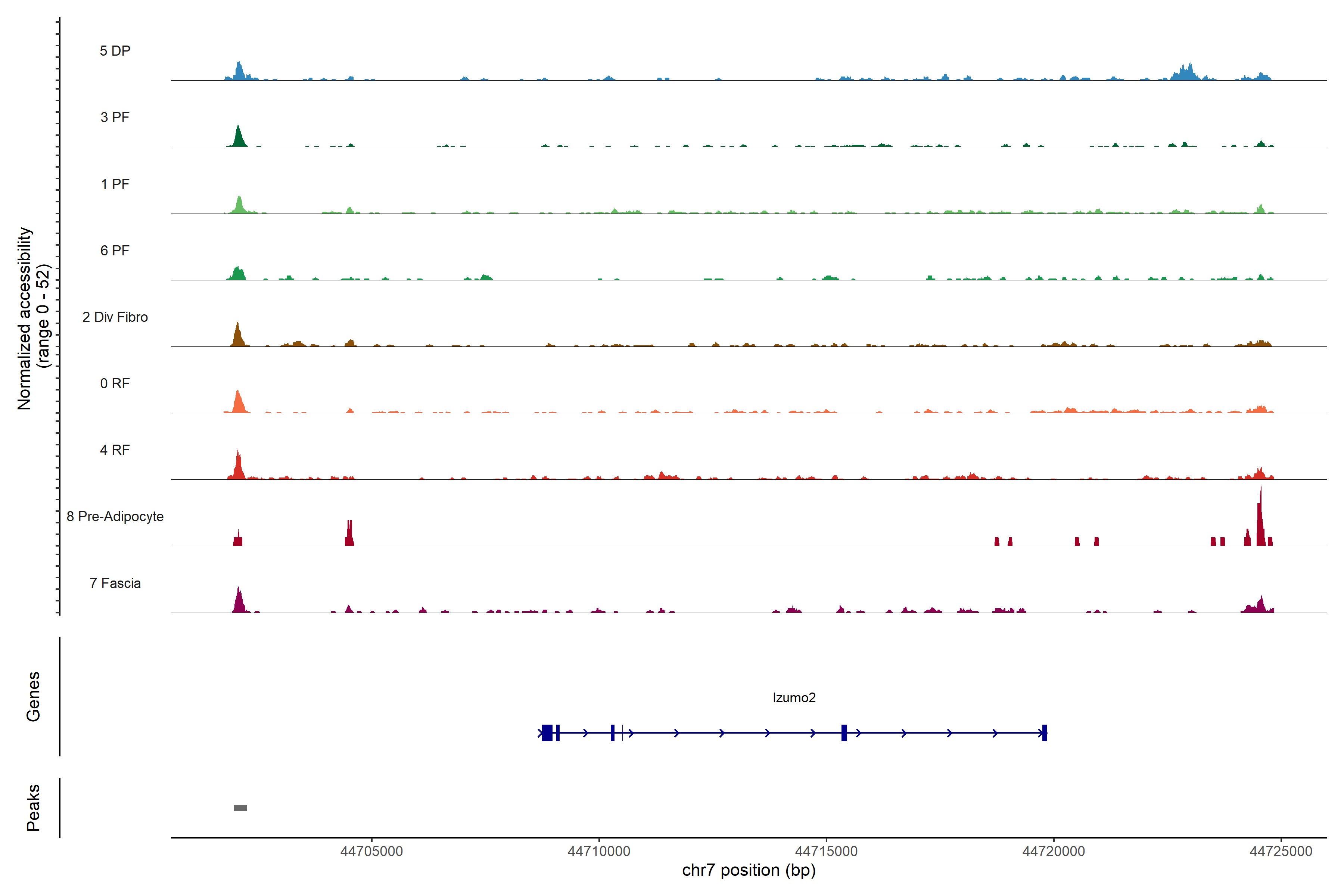Click the 3 PF track label
This screenshot has height=896, width=1344.
click(115, 117)
